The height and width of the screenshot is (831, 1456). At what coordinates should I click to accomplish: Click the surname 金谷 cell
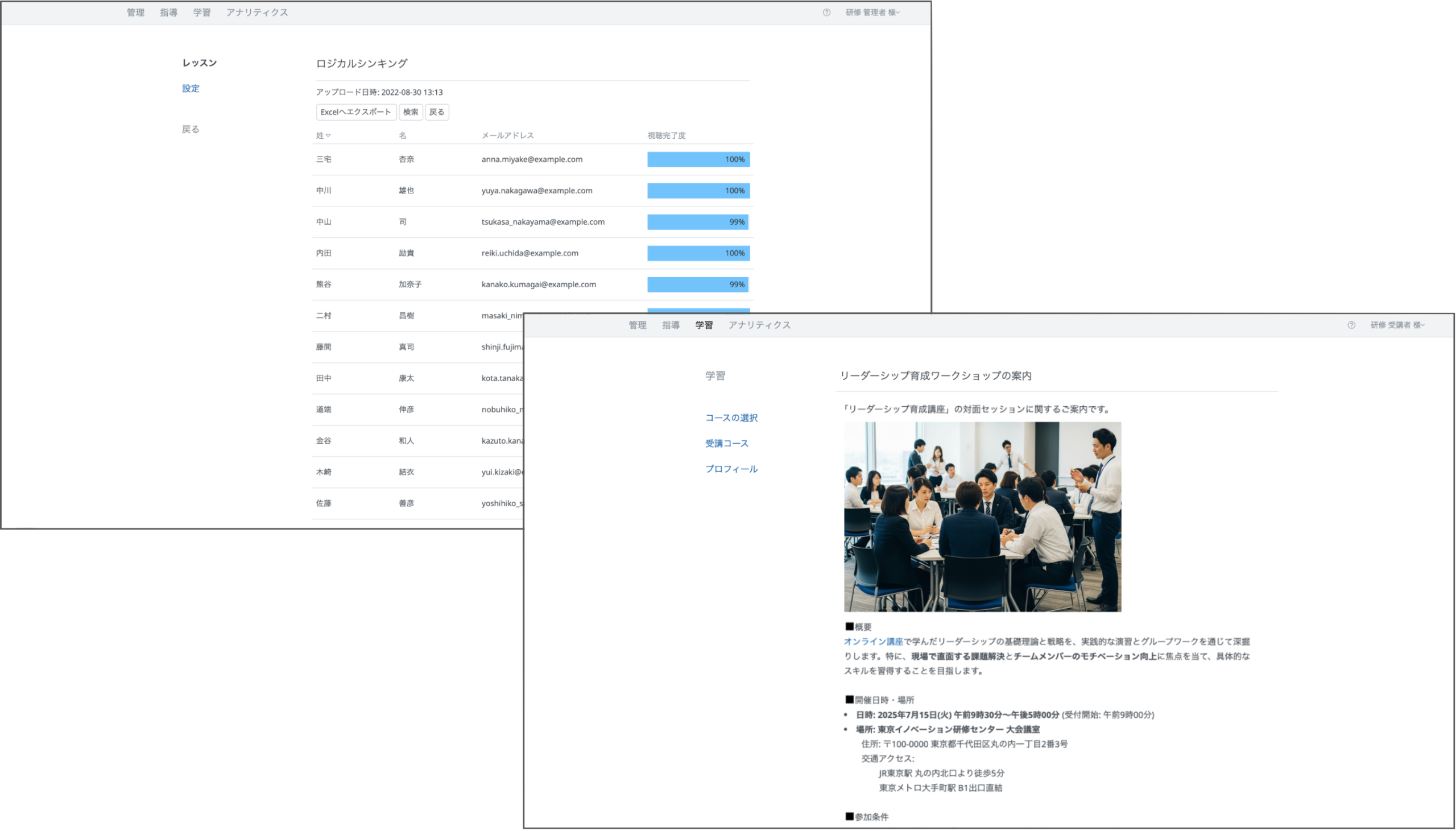[x=324, y=441]
